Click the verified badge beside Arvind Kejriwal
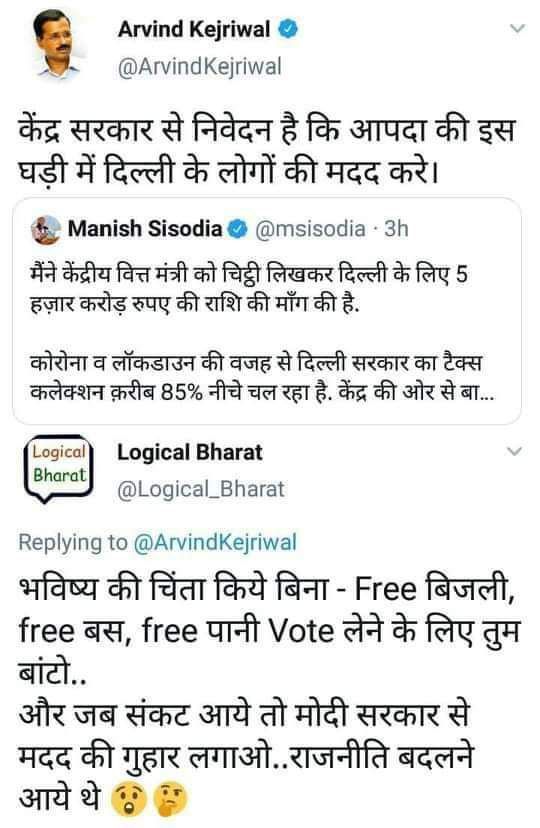The width and height of the screenshot is (540, 828). (x=288, y=29)
